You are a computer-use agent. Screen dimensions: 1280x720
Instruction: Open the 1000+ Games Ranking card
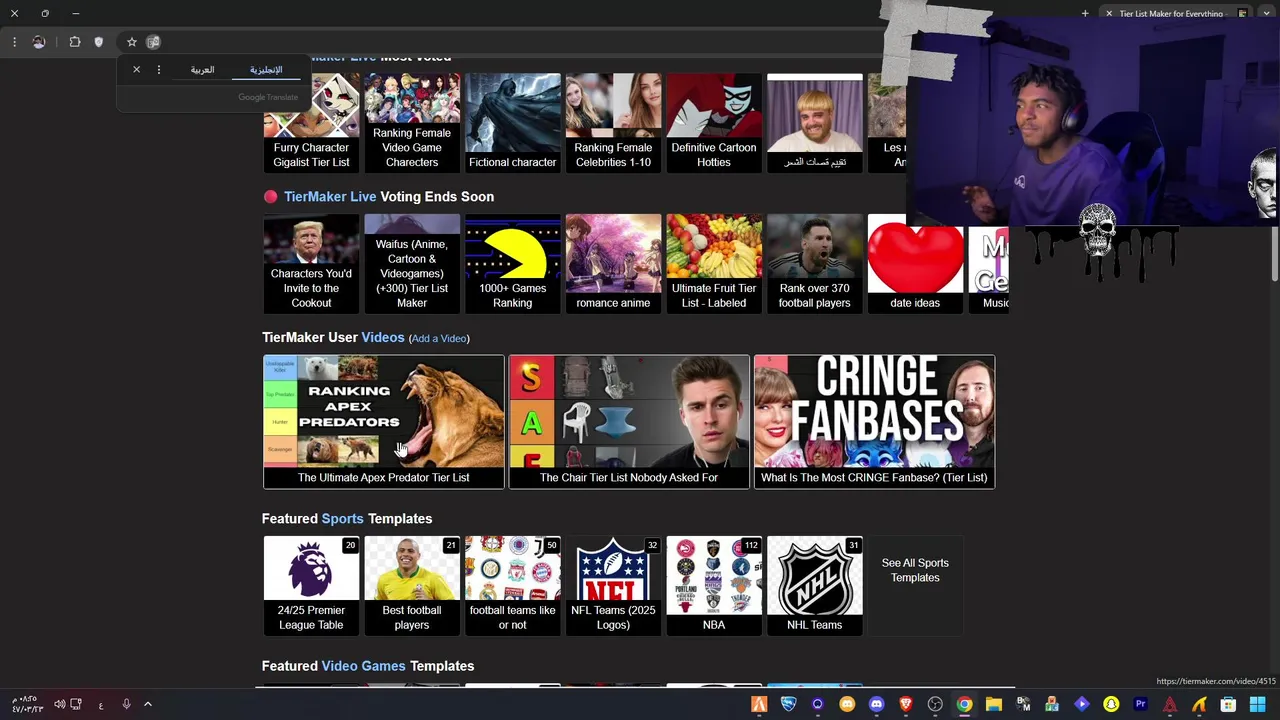pyautogui.click(x=513, y=263)
